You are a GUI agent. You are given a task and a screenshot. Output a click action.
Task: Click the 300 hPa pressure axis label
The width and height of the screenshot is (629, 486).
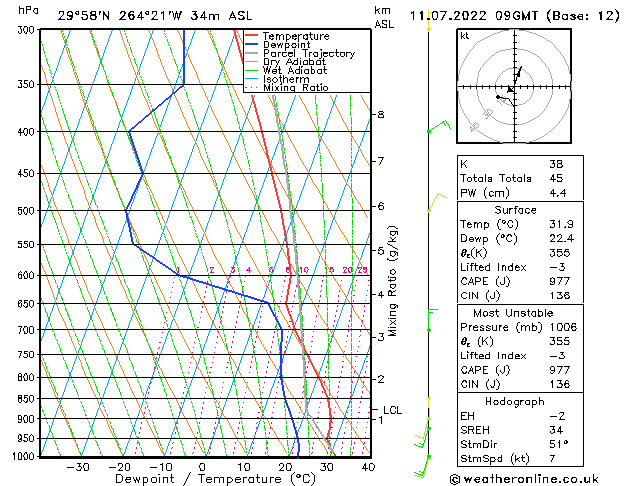point(26,30)
